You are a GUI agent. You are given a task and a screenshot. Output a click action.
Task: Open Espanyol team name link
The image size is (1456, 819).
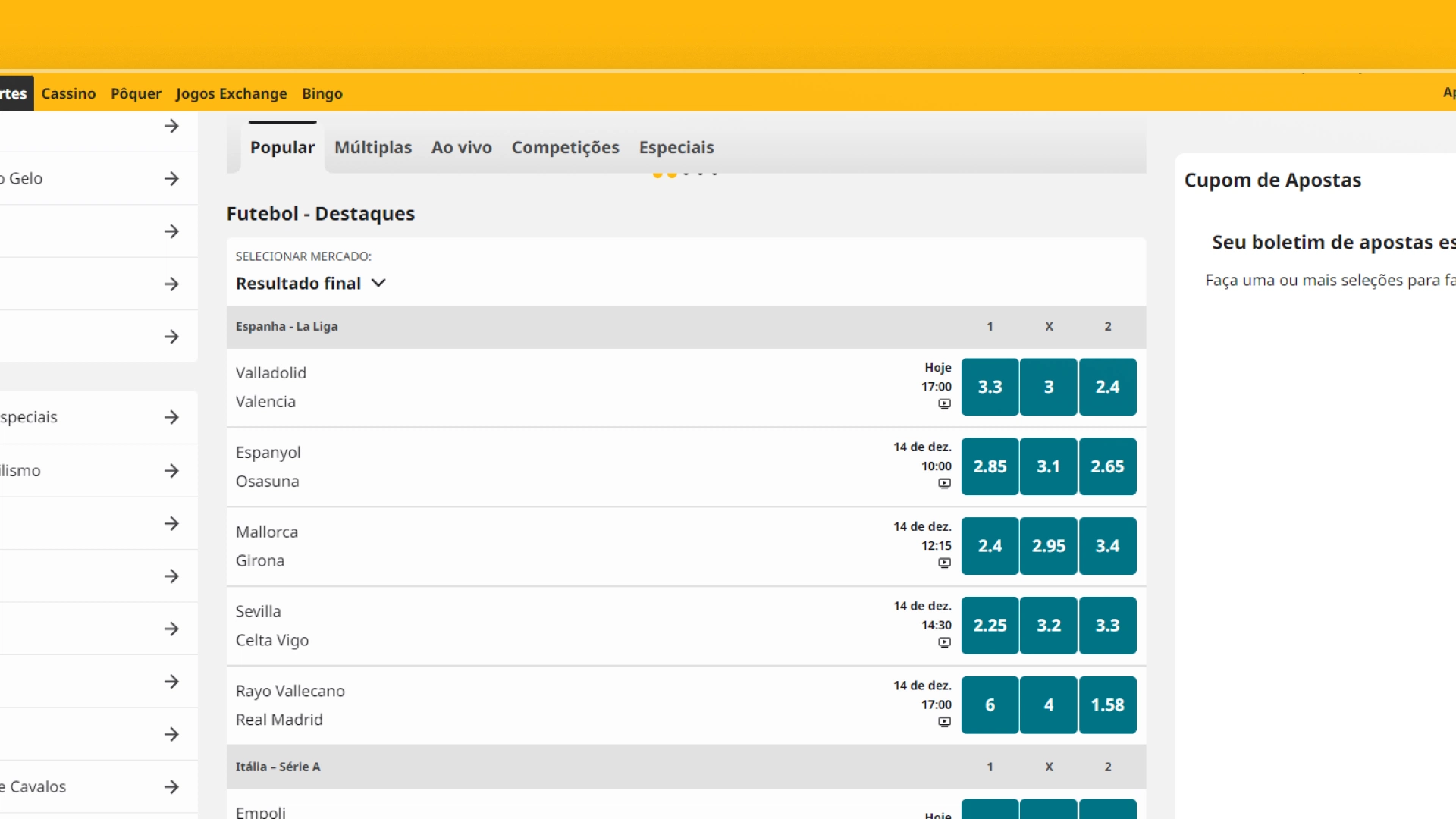(268, 453)
